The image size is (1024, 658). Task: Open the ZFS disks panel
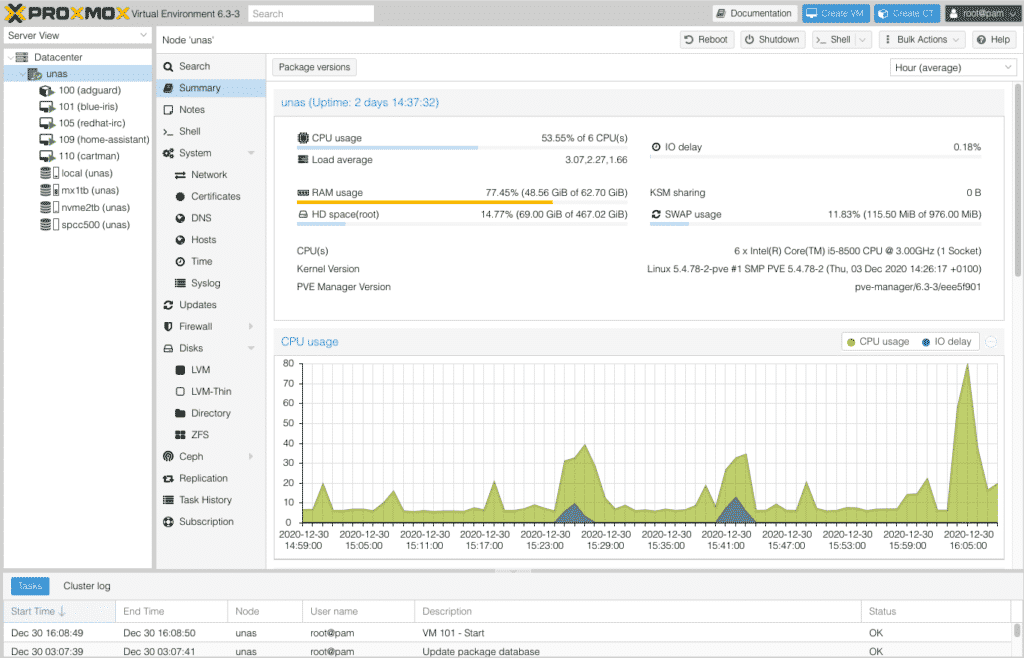200,434
